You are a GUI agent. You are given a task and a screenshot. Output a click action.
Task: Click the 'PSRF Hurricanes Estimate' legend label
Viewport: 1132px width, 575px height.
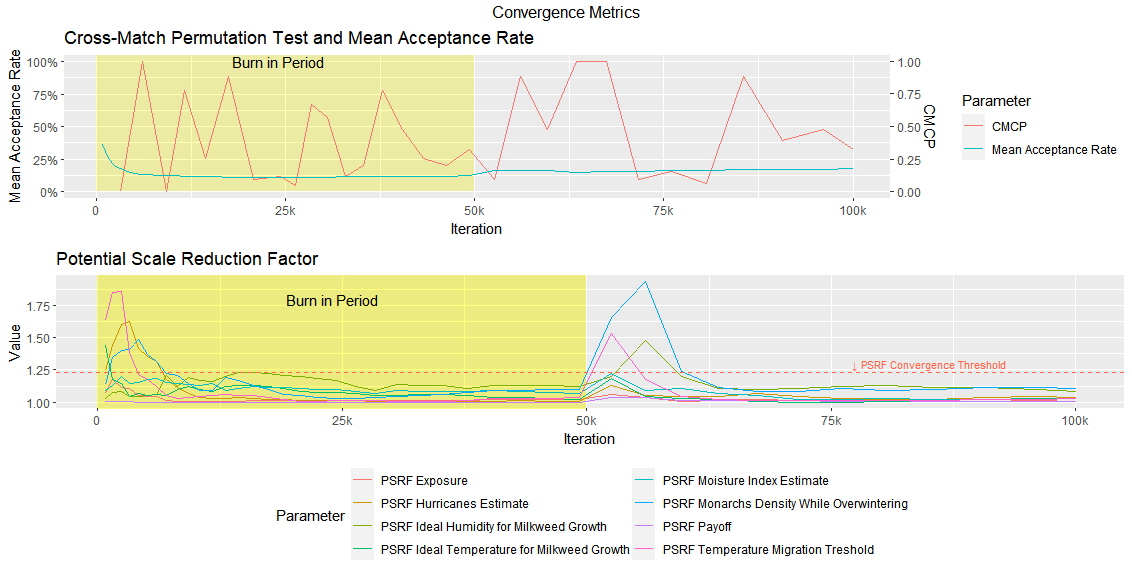pos(455,503)
